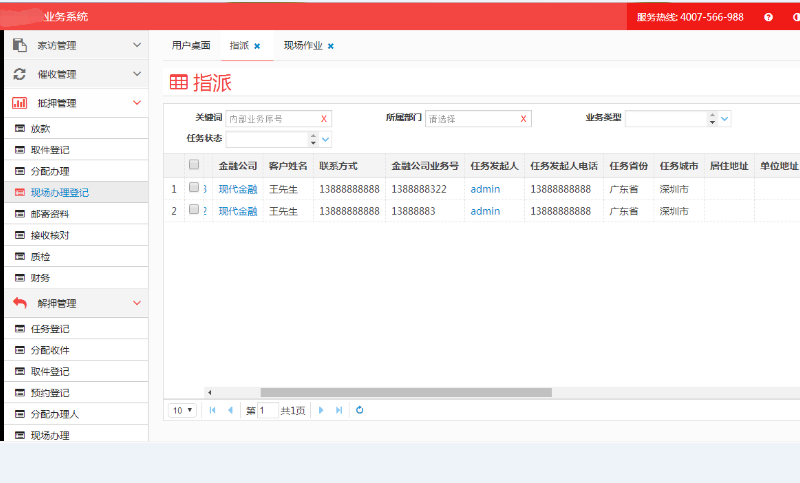Click the icon beside 分配办理

[20, 171]
